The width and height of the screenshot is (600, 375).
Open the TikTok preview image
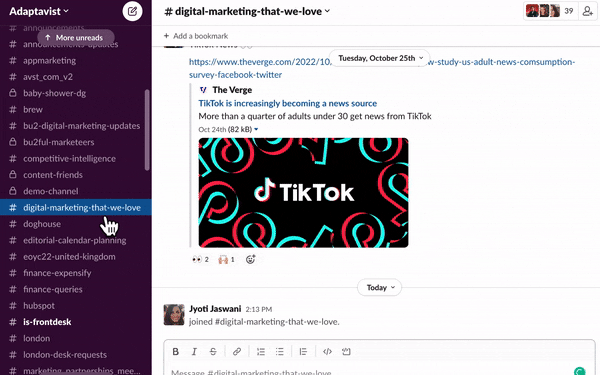303,192
